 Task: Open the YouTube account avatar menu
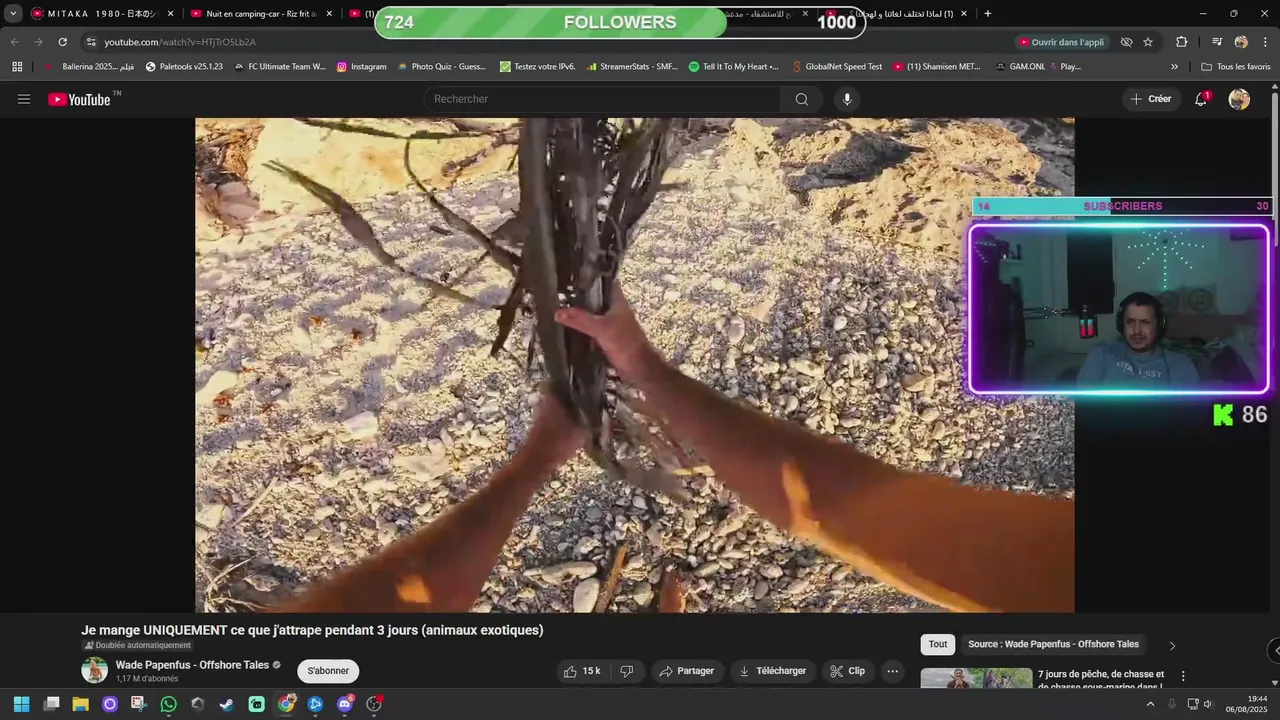(x=1239, y=99)
